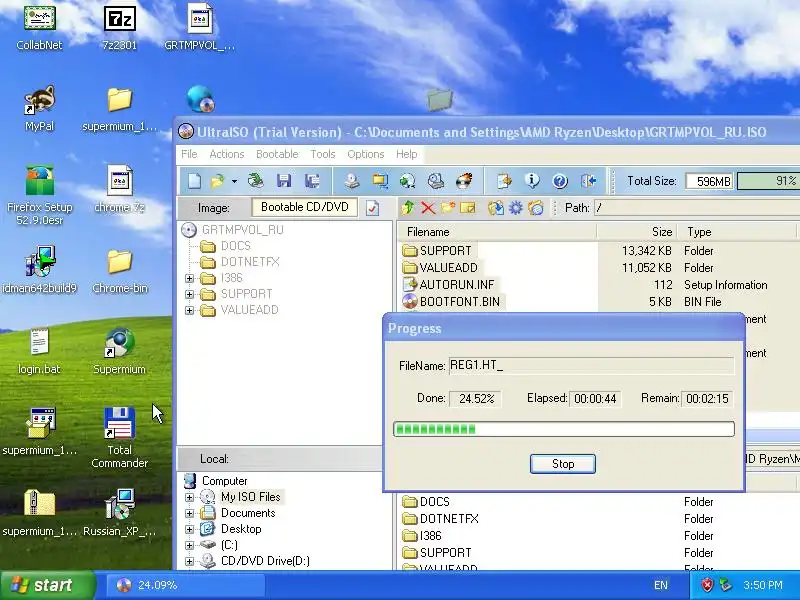Viewport: 800px width, 600px height.
Task: Select the Total Commander desktop icon
Action: [x=119, y=438]
